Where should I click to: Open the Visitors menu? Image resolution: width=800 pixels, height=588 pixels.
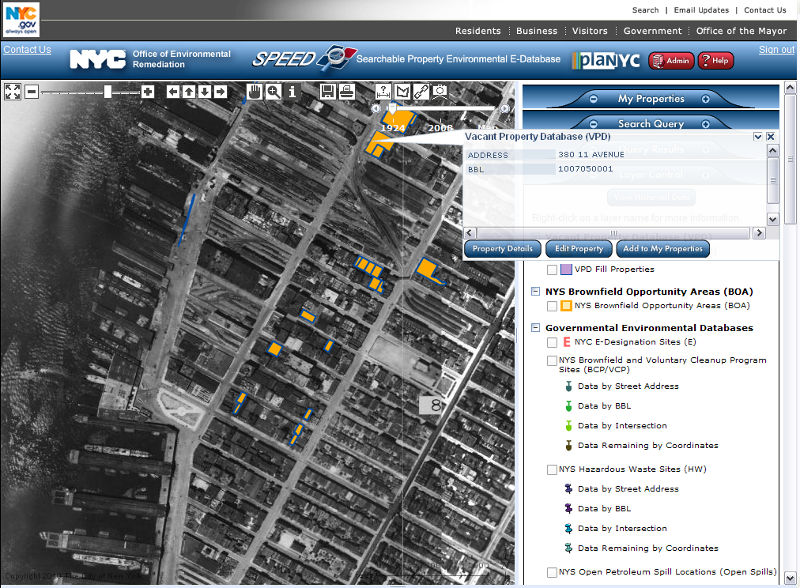coord(590,31)
